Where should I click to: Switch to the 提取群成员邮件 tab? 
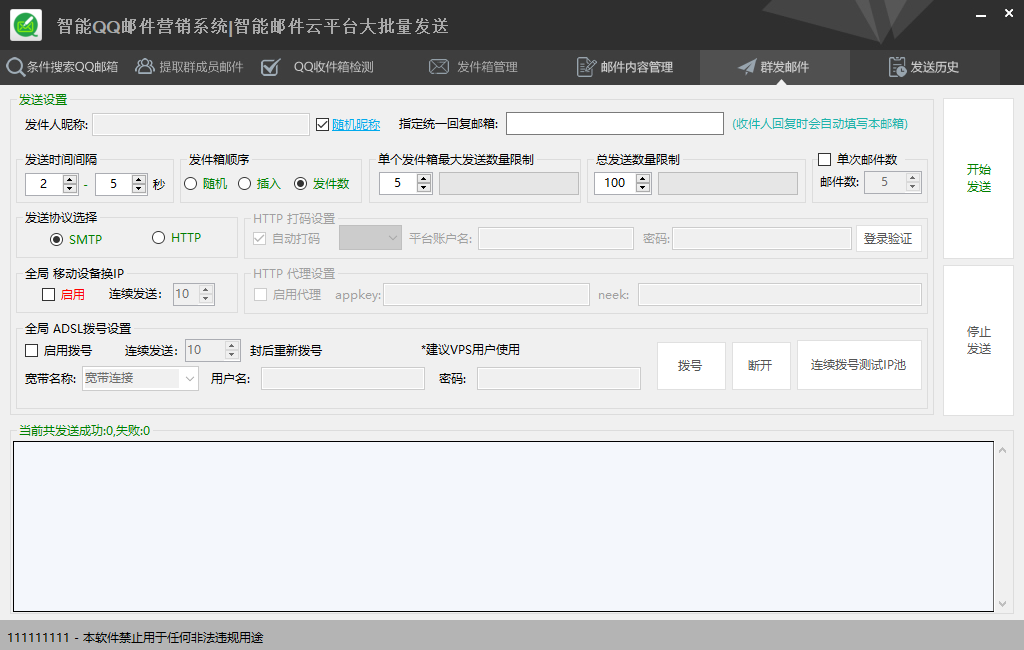[x=189, y=67]
